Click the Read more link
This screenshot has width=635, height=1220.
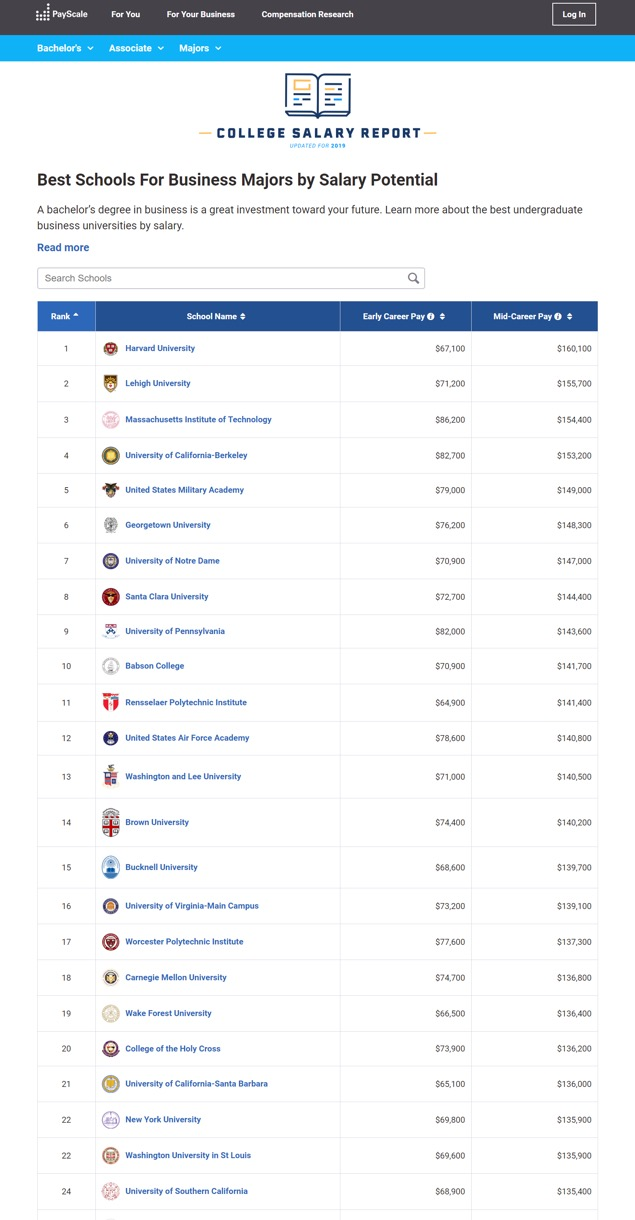(x=63, y=248)
